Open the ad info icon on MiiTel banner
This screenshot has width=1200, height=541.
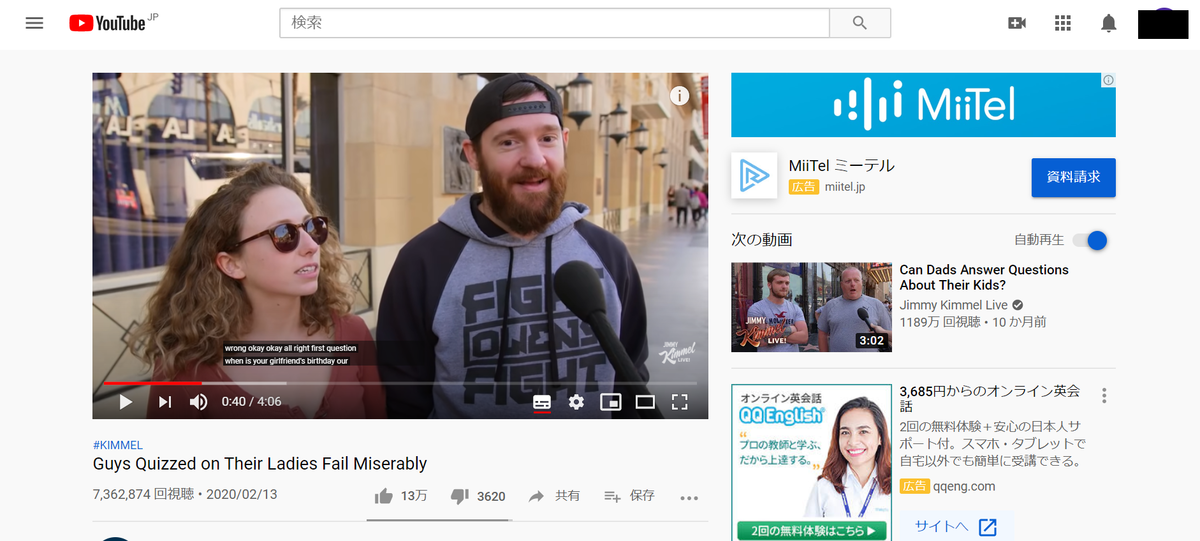coord(1108,80)
